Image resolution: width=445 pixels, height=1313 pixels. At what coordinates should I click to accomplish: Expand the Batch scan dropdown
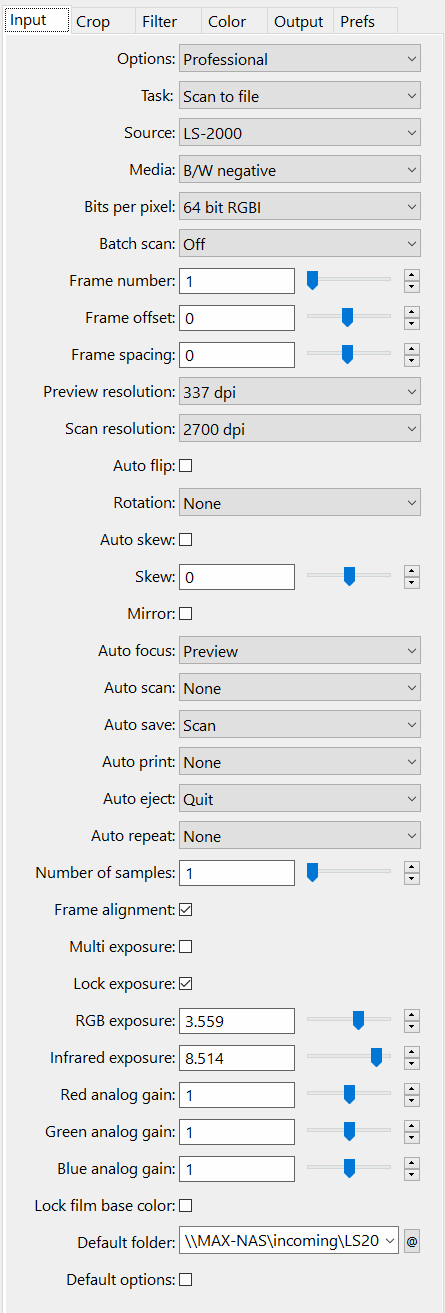300,244
